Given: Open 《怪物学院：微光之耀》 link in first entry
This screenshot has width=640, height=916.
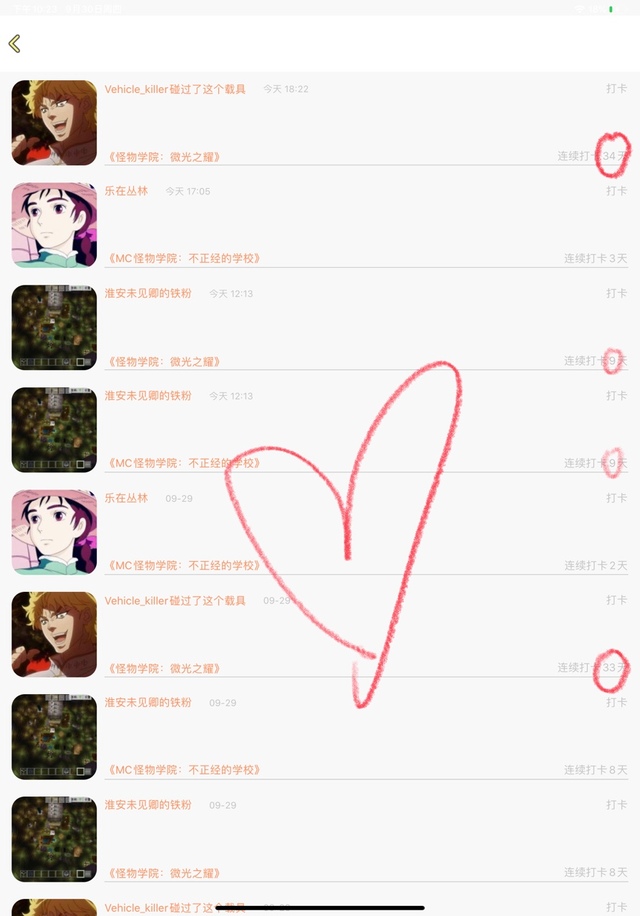Looking at the screenshot, I should (x=164, y=157).
